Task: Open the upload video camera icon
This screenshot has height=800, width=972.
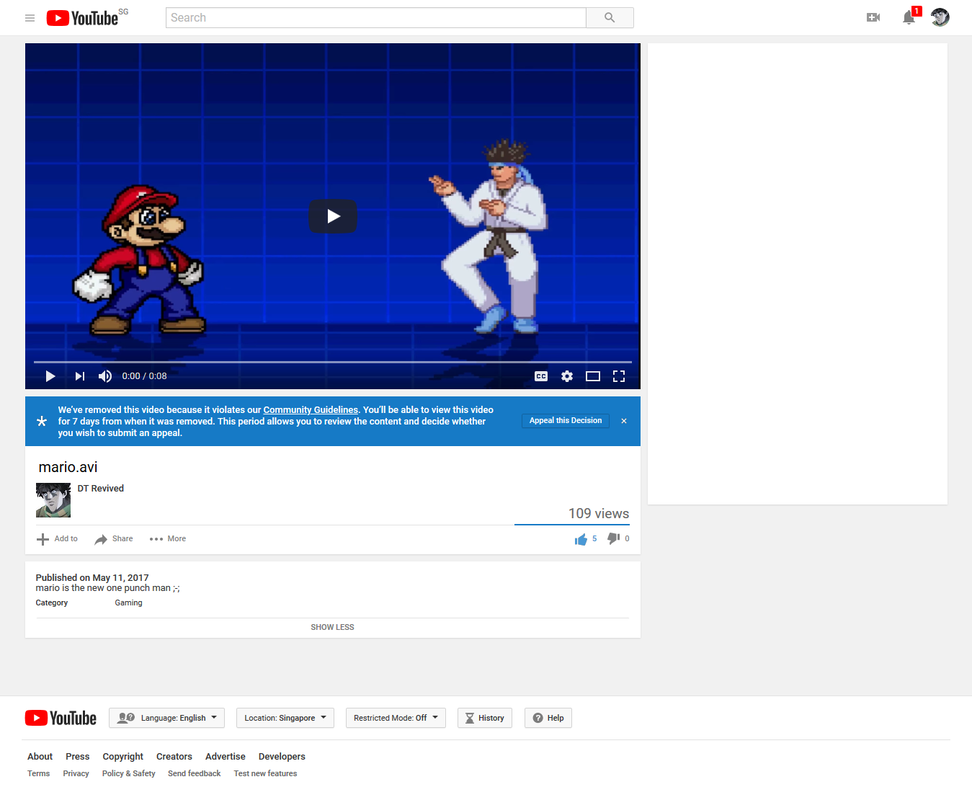Action: point(873,17)
